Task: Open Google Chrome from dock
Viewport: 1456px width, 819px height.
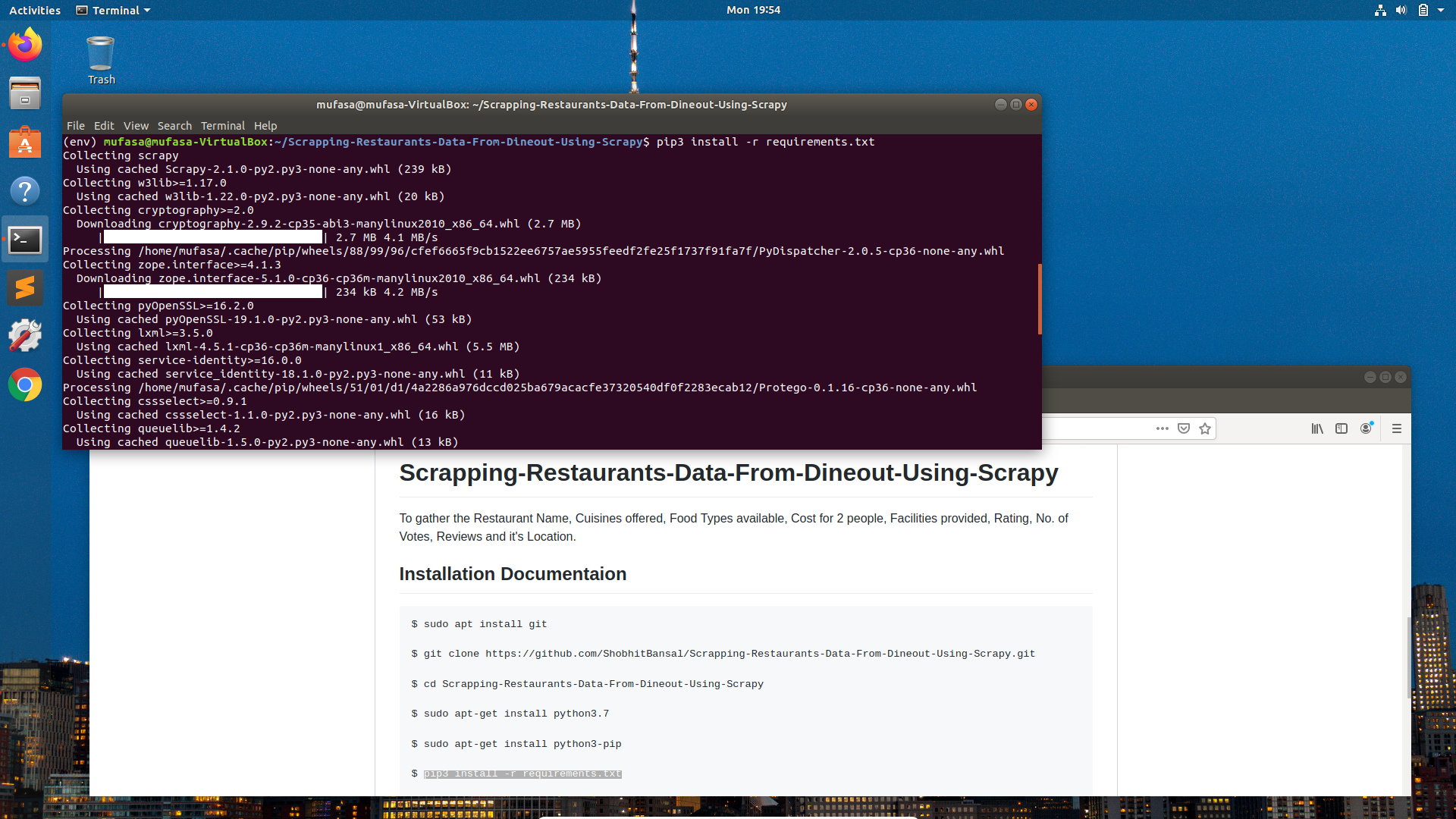Action: click(x=25, y=385)
